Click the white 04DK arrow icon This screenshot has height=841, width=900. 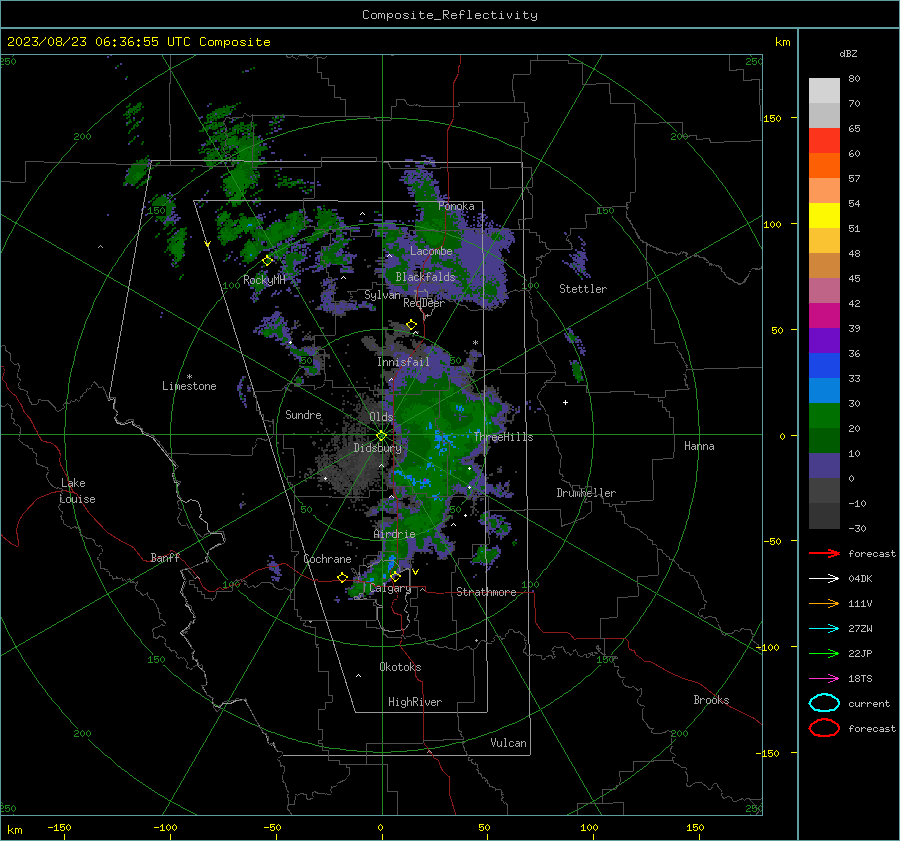824,578
